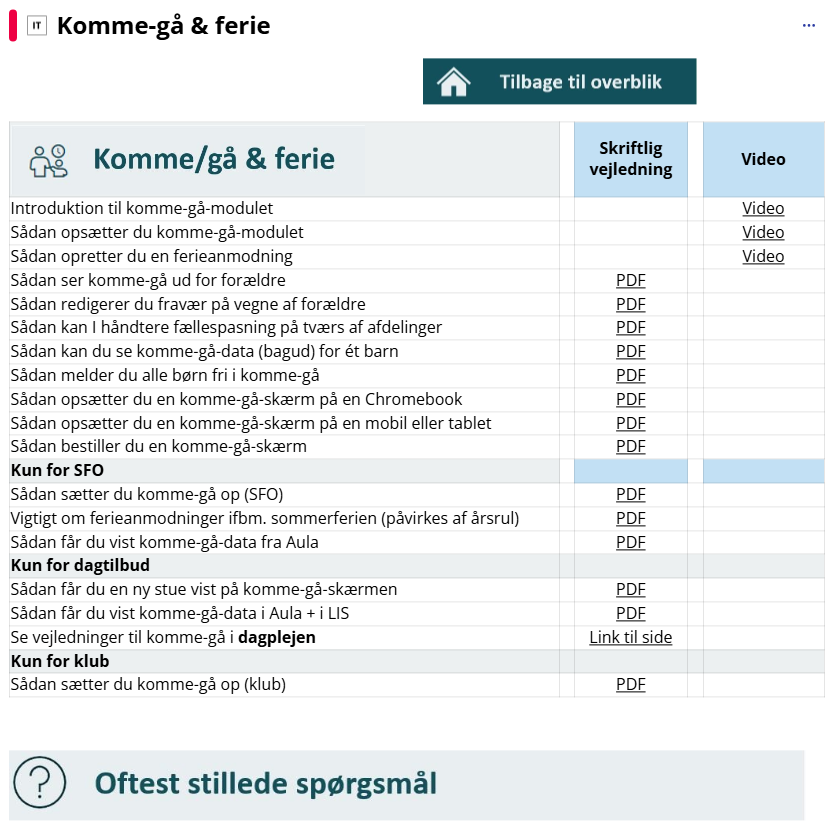Open PDF for komme-gå-data fra Aula
This screenshot has width=831, height=832.
coord(630,542)
